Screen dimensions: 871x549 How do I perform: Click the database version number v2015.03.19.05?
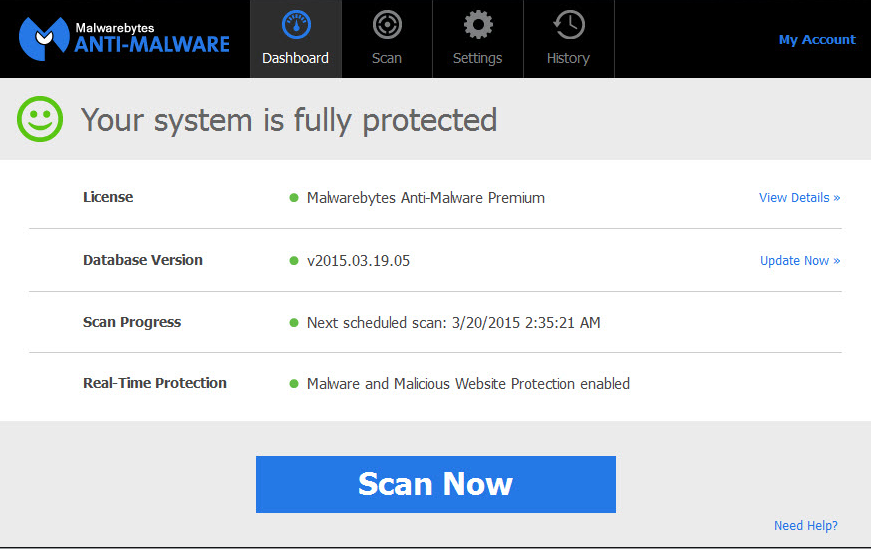tap(358, 261)
